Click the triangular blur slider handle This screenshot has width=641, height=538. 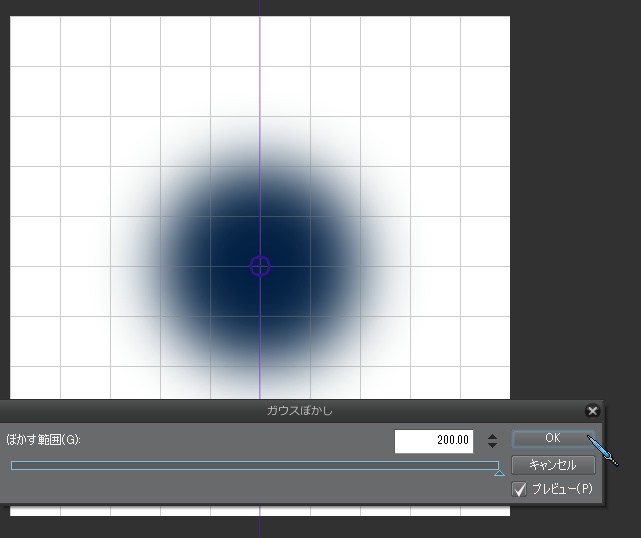[x=499, y=471]
